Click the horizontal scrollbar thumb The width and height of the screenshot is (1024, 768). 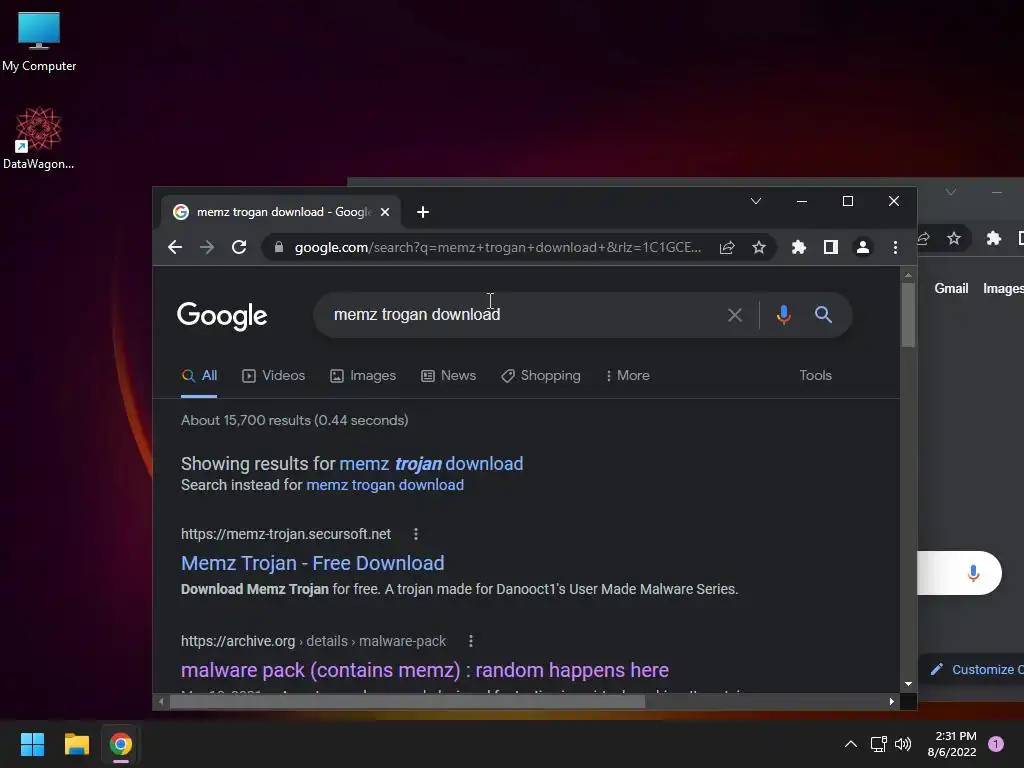point(408,702)
